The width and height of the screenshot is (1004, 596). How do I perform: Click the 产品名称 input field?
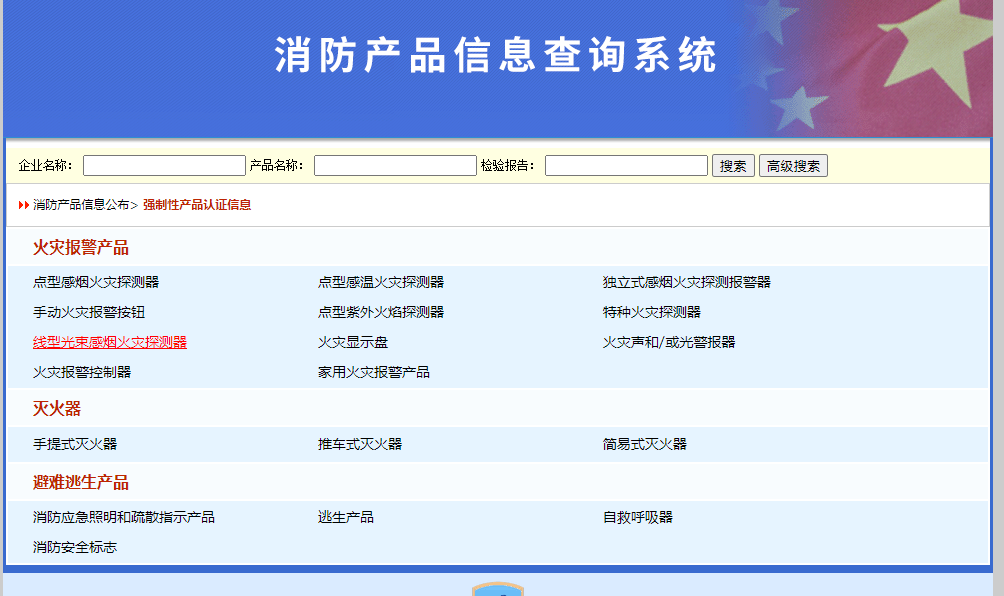click(395, 166)
